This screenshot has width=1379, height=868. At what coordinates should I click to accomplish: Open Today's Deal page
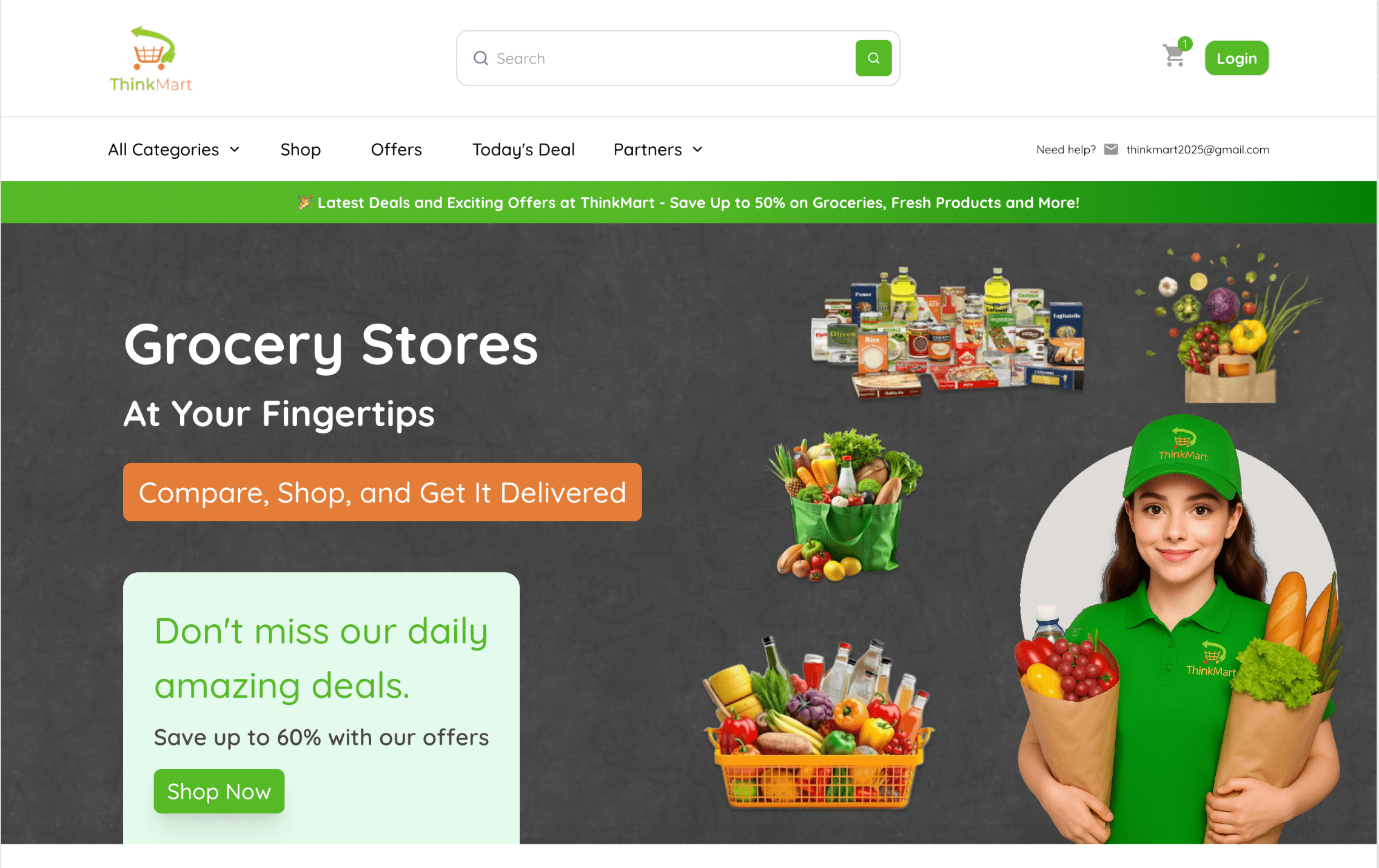click(523, 150)
